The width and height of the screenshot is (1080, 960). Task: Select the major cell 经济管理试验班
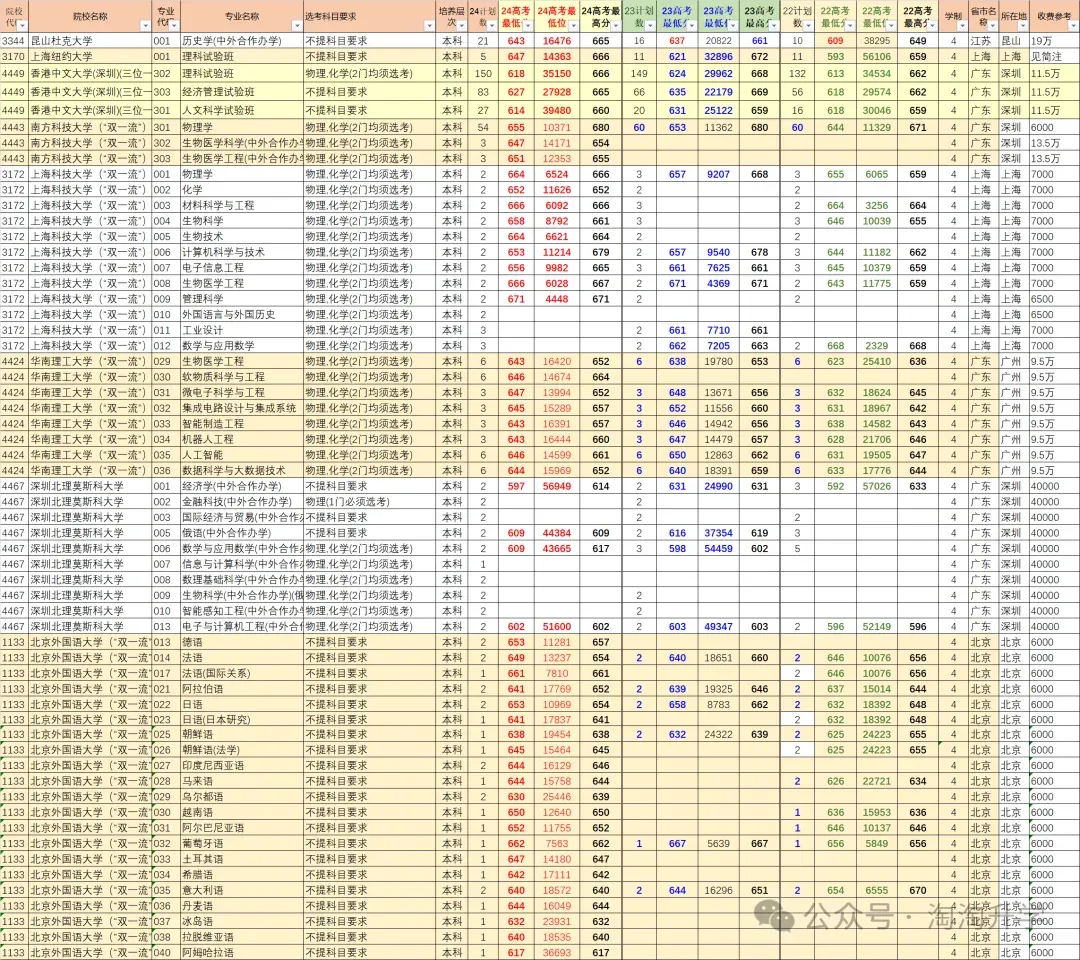tap(242, 92)
